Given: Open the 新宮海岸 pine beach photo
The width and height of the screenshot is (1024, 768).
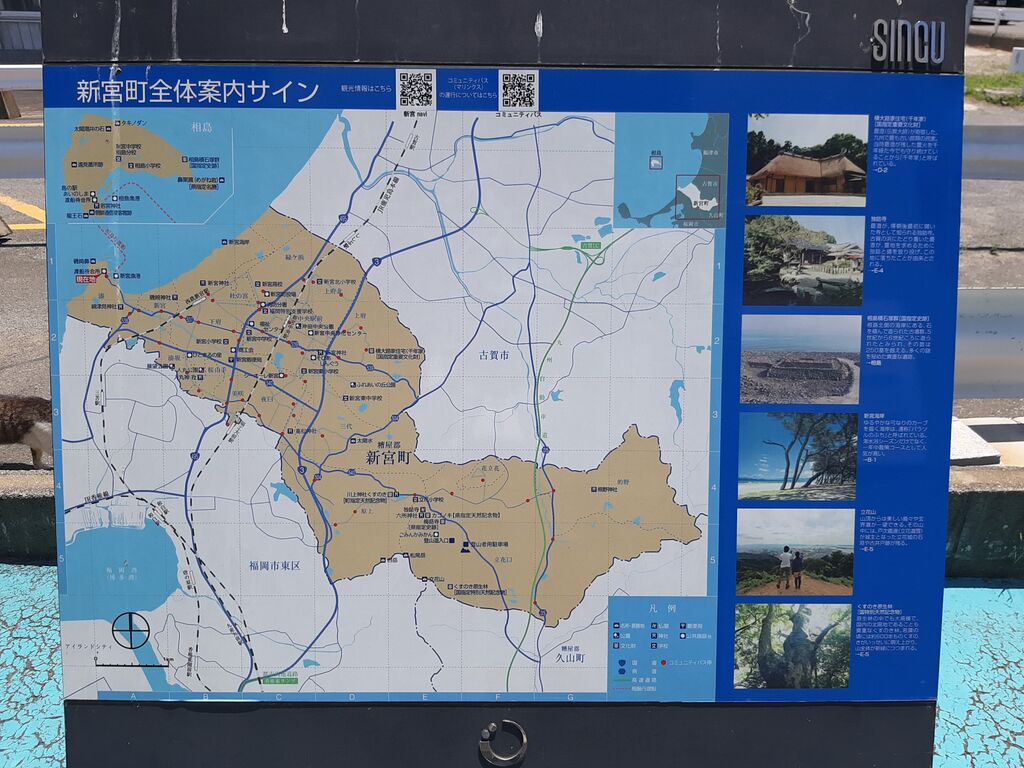Looking at the screenshot, I should click(x=797, y=455).
